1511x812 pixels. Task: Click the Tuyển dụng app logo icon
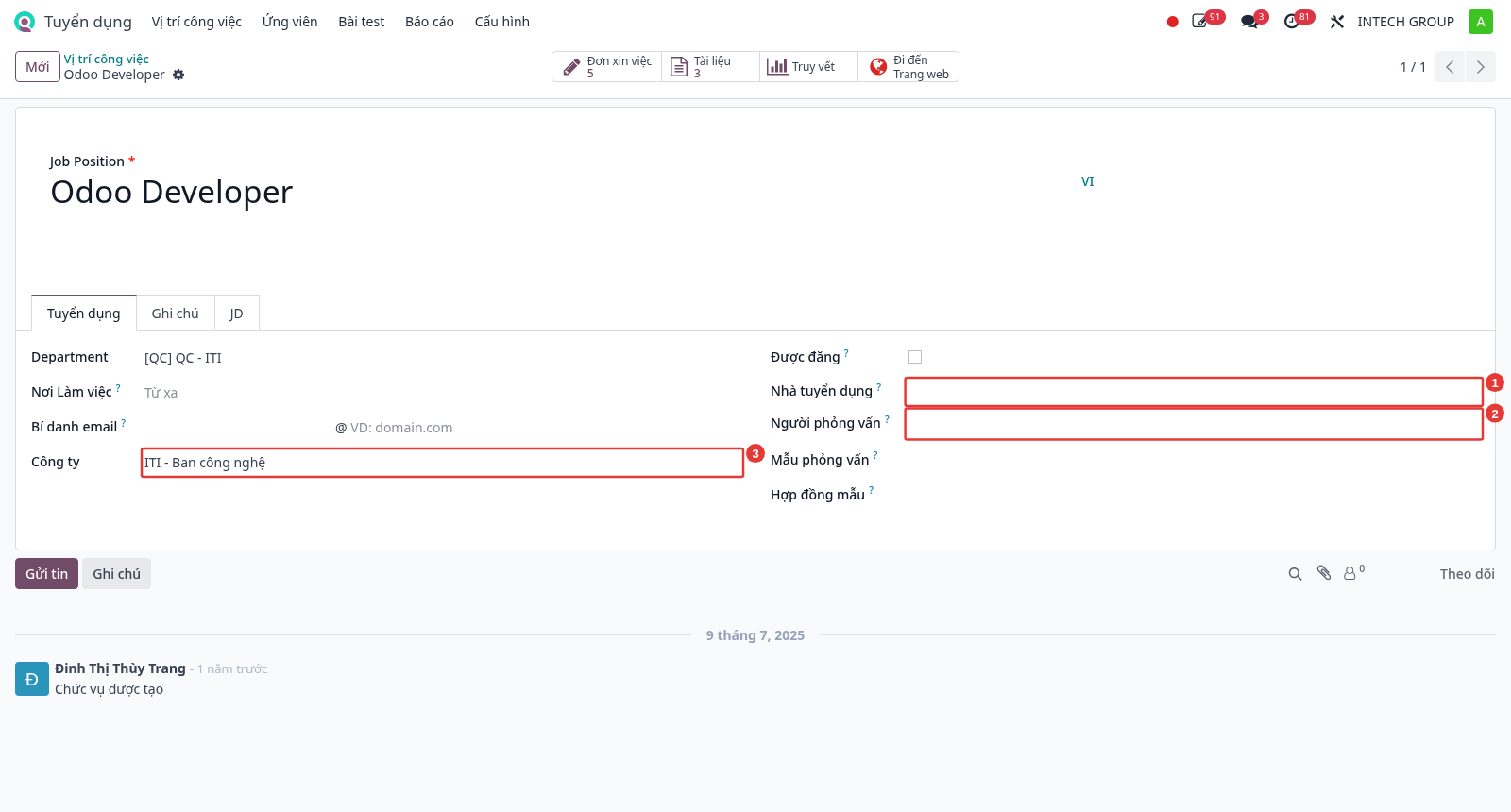[25, 22]
